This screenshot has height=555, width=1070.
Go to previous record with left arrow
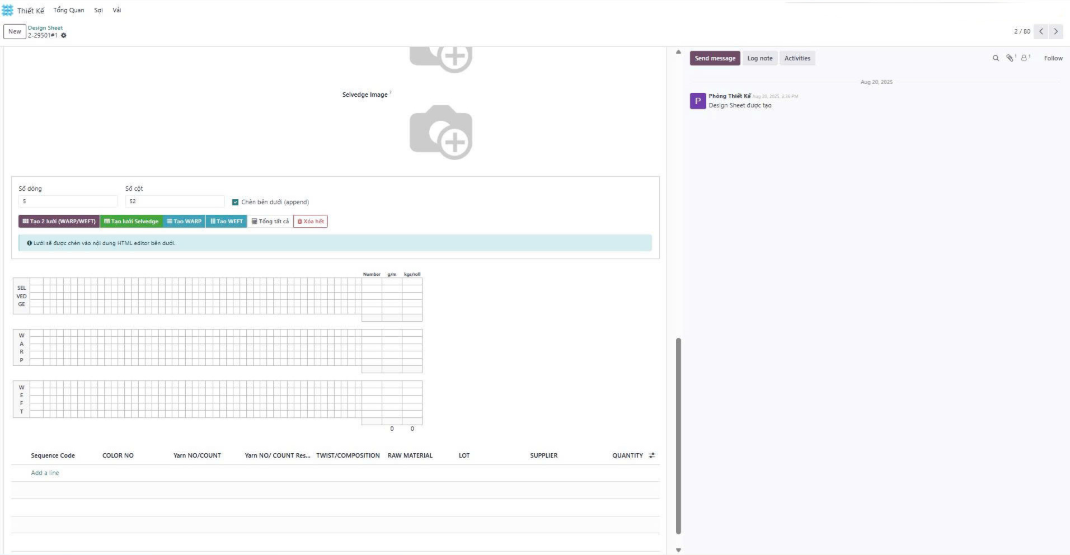click(x=1041, y=32)
